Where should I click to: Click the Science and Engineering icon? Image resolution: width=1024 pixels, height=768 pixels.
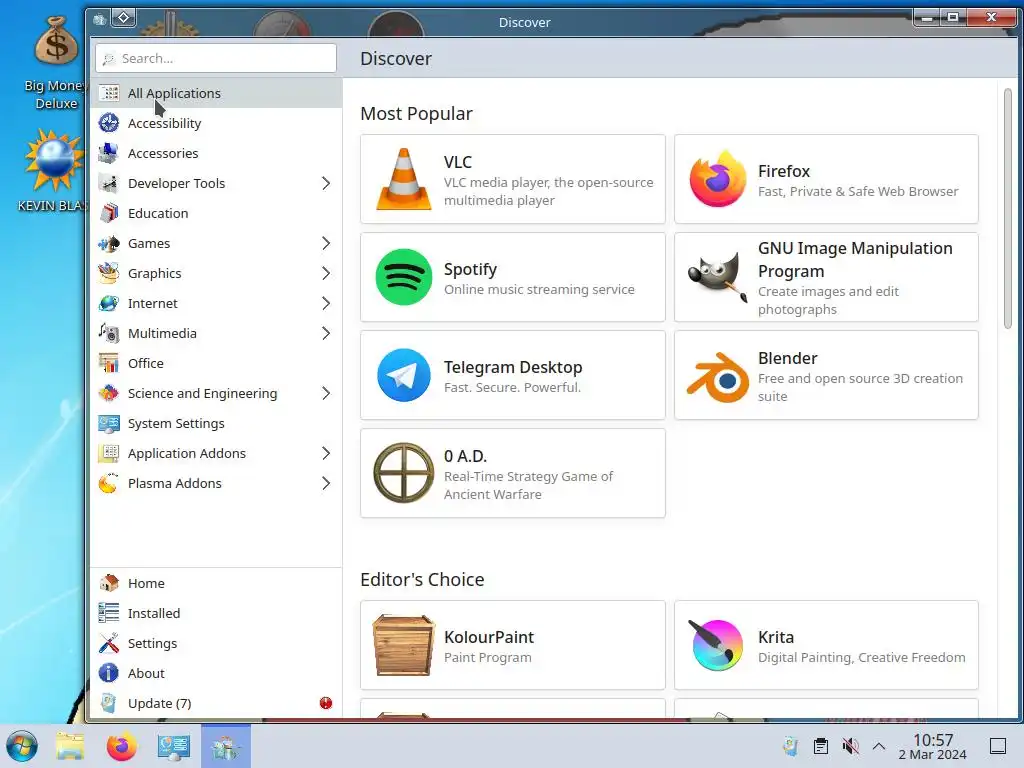108,393
